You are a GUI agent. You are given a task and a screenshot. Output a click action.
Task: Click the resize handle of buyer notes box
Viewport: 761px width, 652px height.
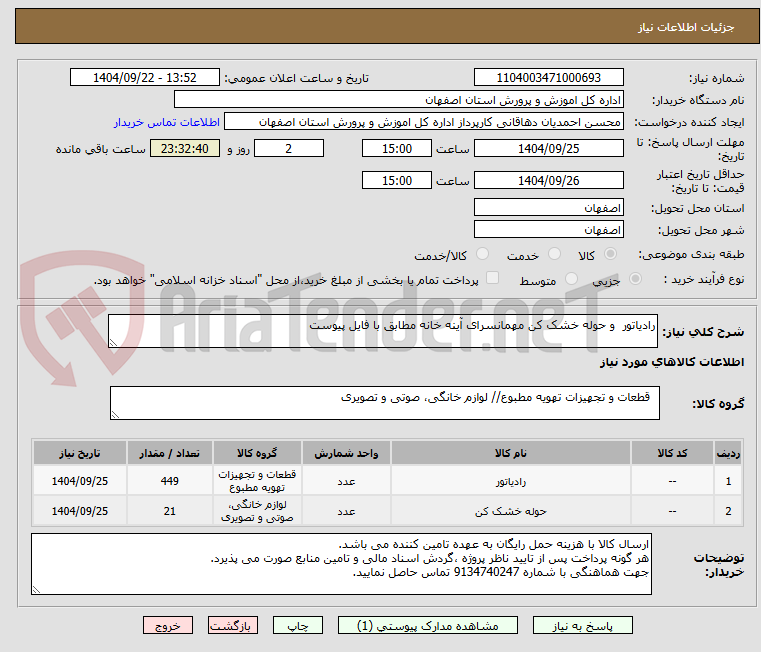tap(36, 589)
